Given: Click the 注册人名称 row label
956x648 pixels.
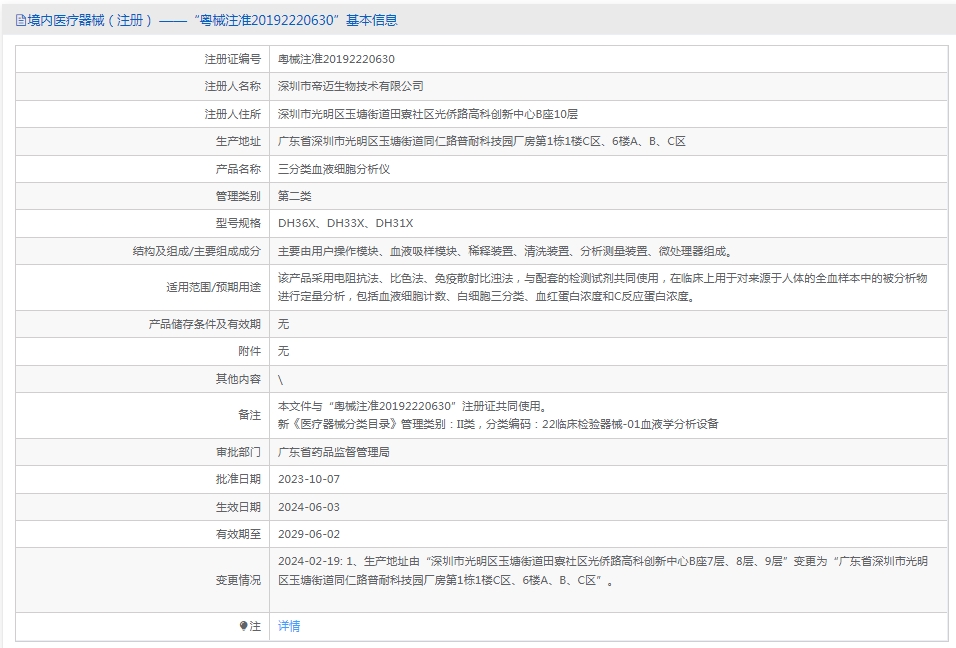Looking at the screenshot, I should coord(232,86).
